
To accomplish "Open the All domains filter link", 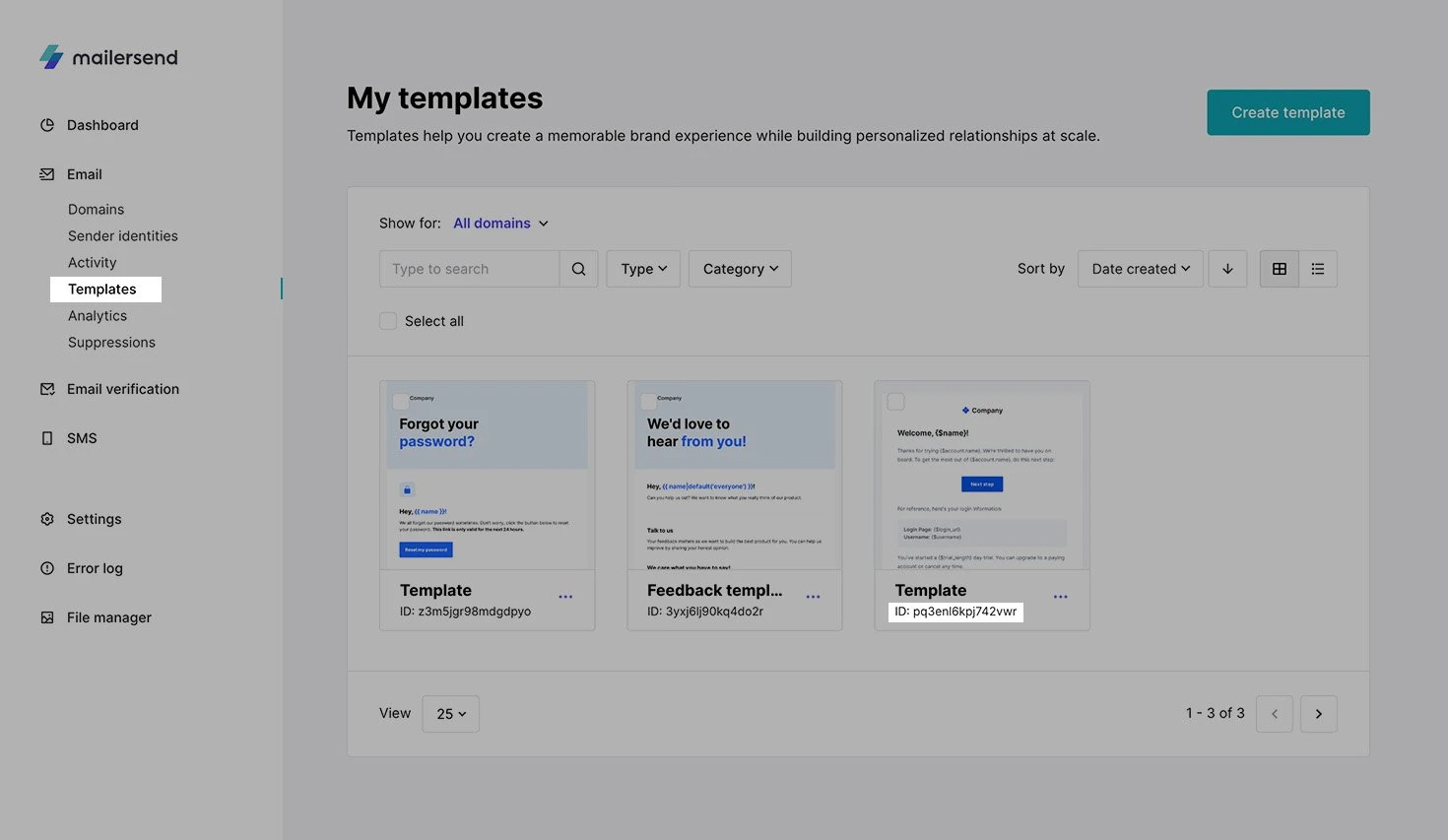I will [x=500, y=224].
